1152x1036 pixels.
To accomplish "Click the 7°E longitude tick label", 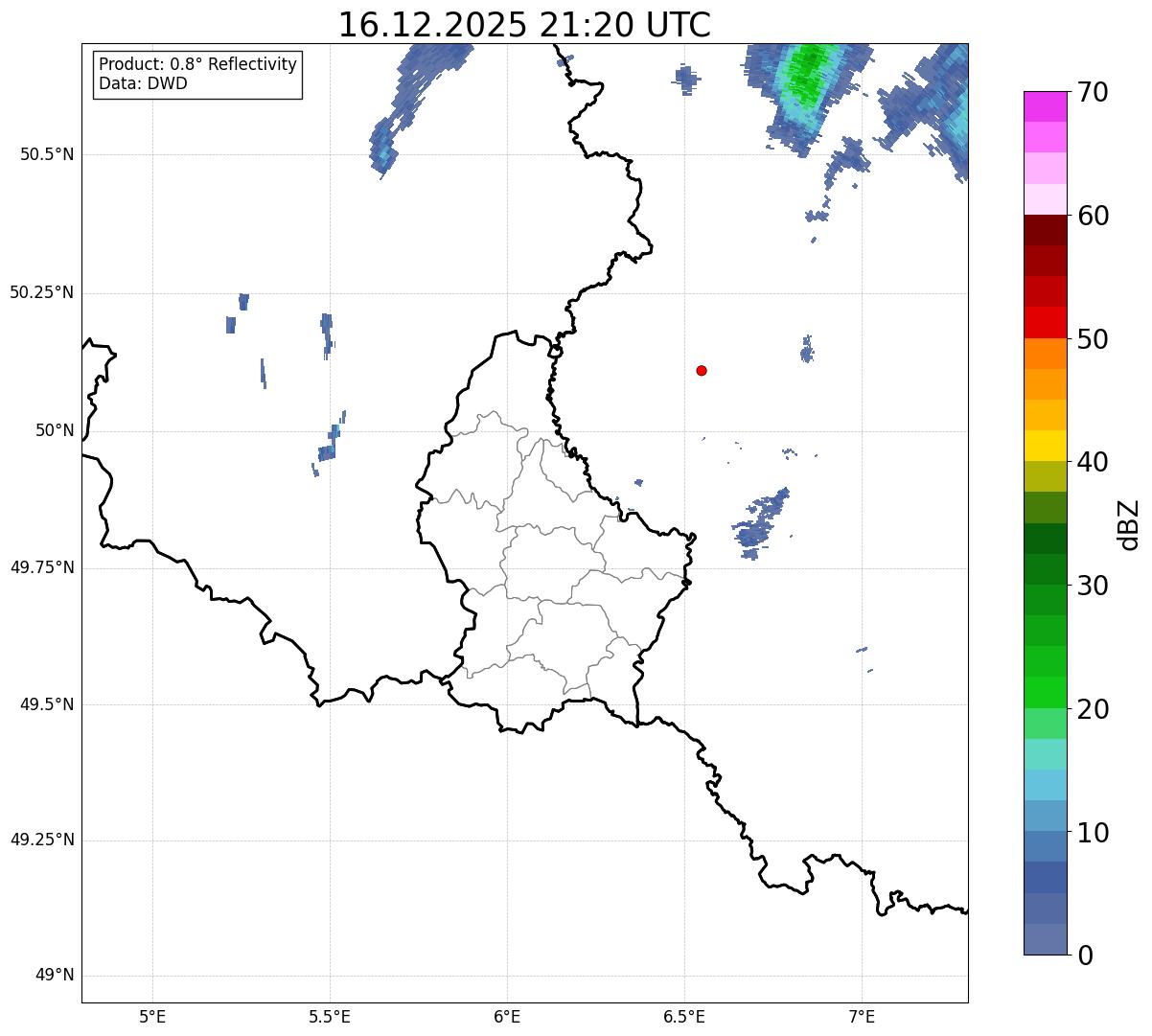I will pos(862,1016).
